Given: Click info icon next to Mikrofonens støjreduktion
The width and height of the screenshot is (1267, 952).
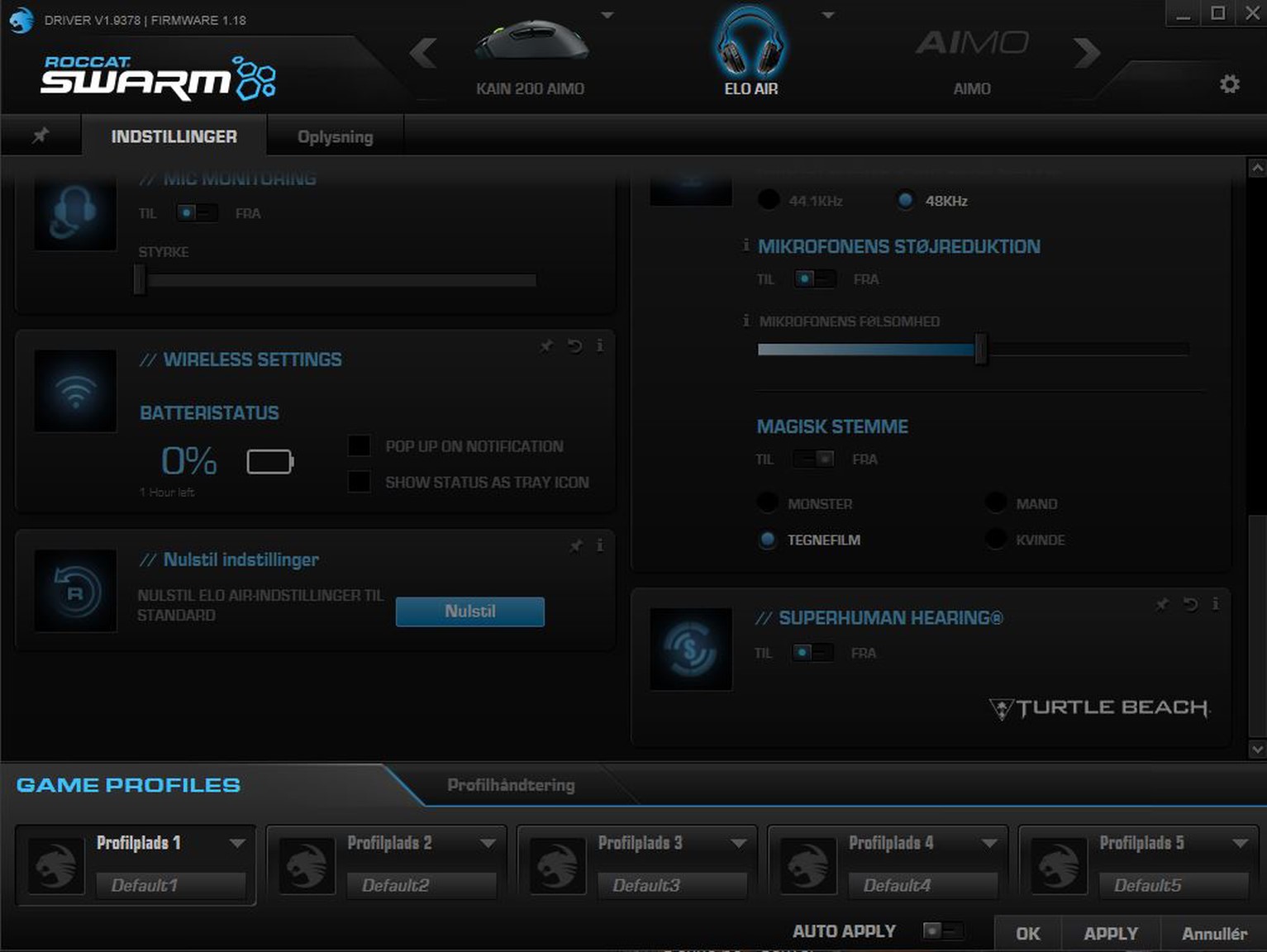Looking at the screenshot, I should (x=746, y=245).
